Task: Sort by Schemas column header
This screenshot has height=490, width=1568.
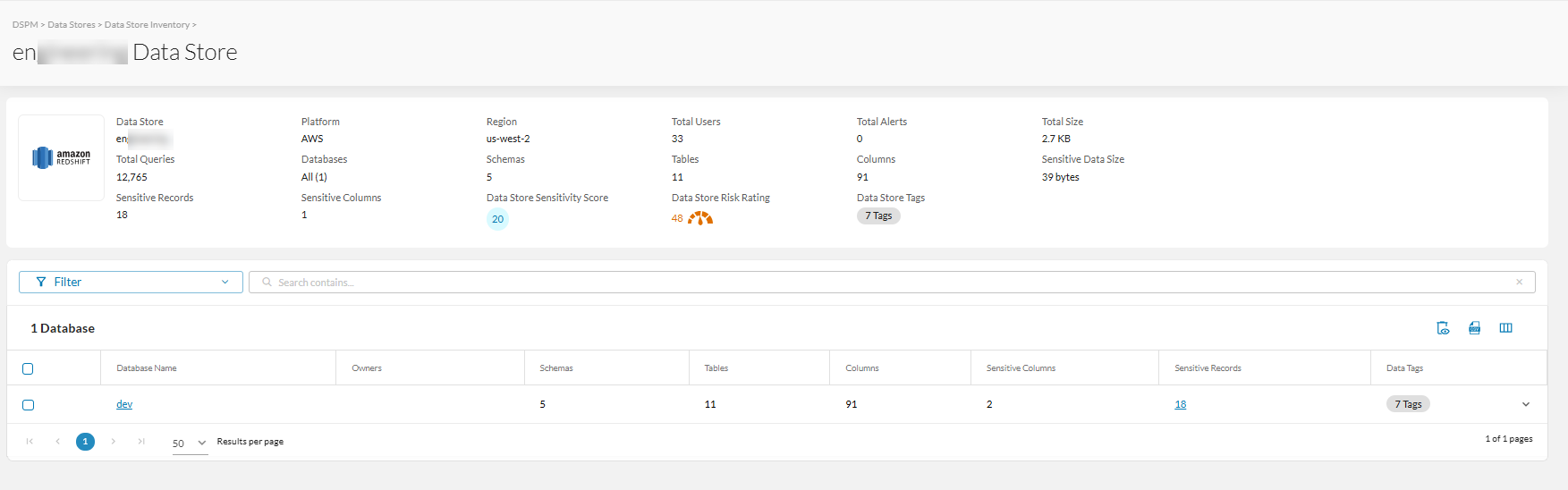Action: pos(556,368)
